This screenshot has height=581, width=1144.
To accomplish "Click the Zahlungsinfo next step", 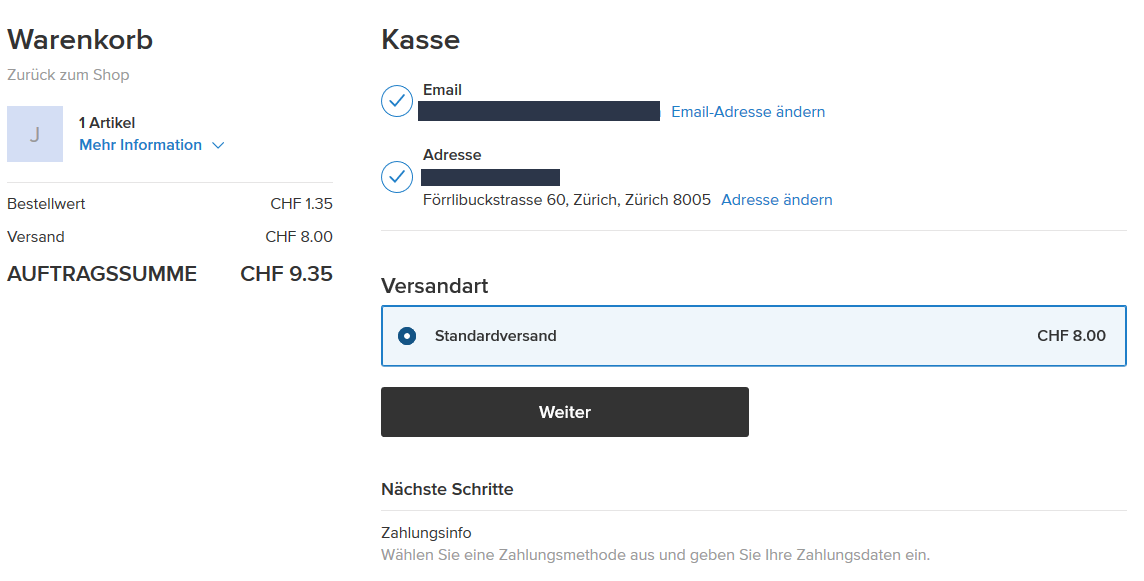I will click(426, 533).
